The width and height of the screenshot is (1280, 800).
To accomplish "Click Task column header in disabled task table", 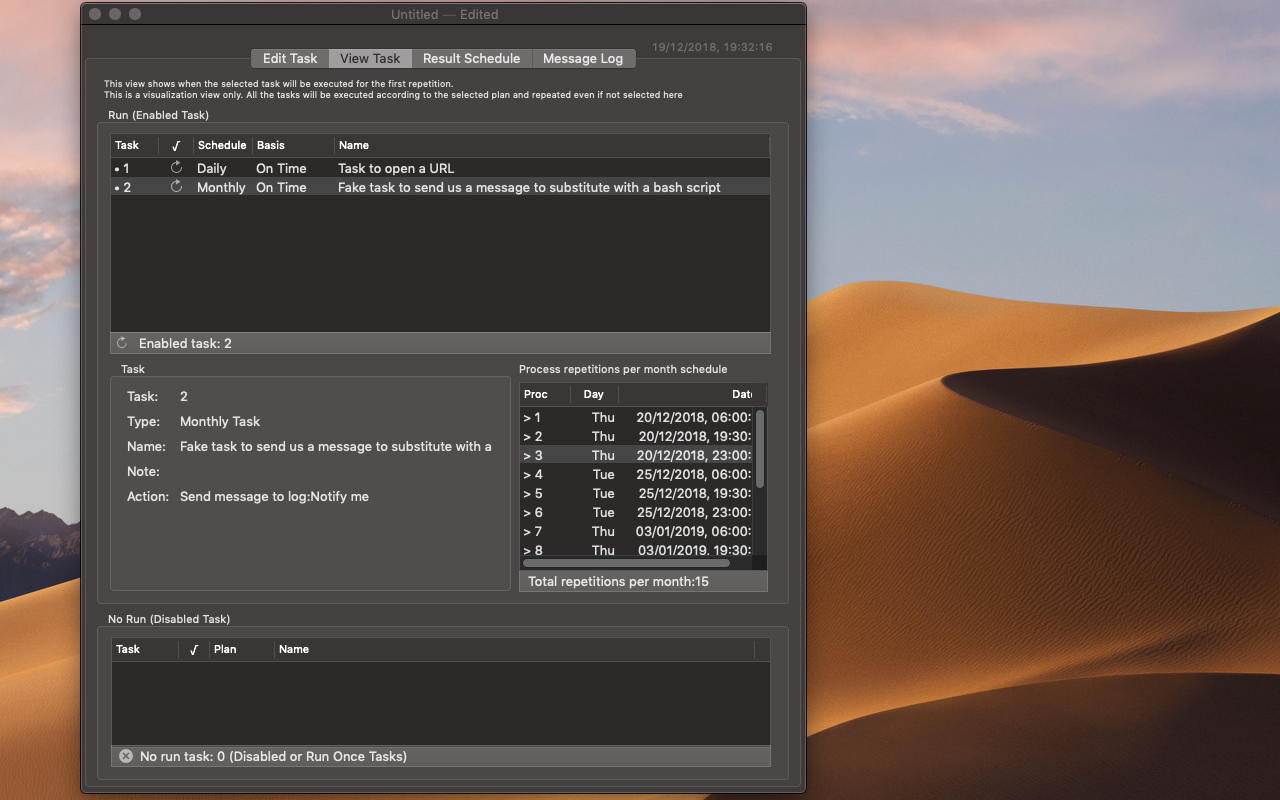I will (145, 649).
